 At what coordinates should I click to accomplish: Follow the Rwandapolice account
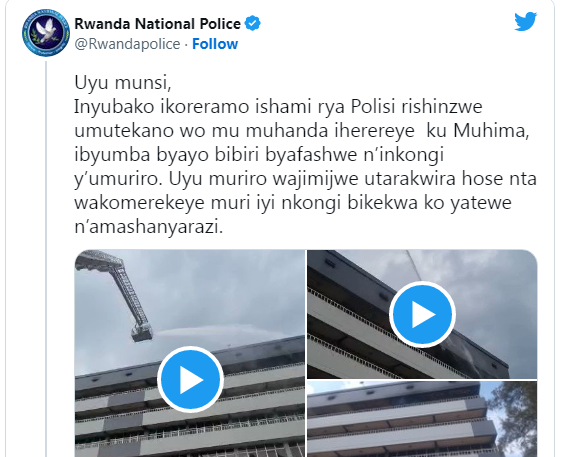[215, 44]
